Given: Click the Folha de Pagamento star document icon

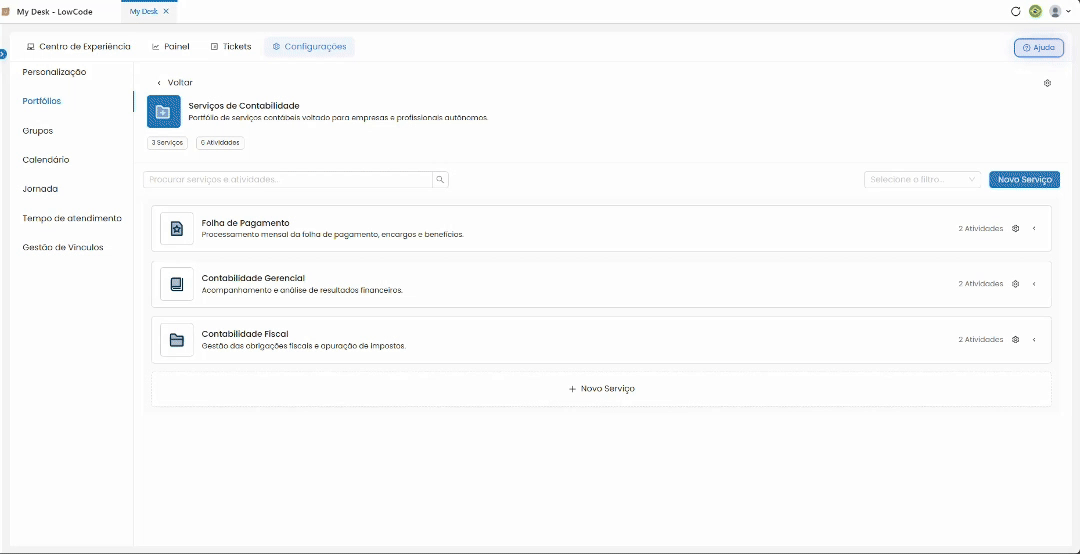Looking at the screenshot, I should point(177,229).
